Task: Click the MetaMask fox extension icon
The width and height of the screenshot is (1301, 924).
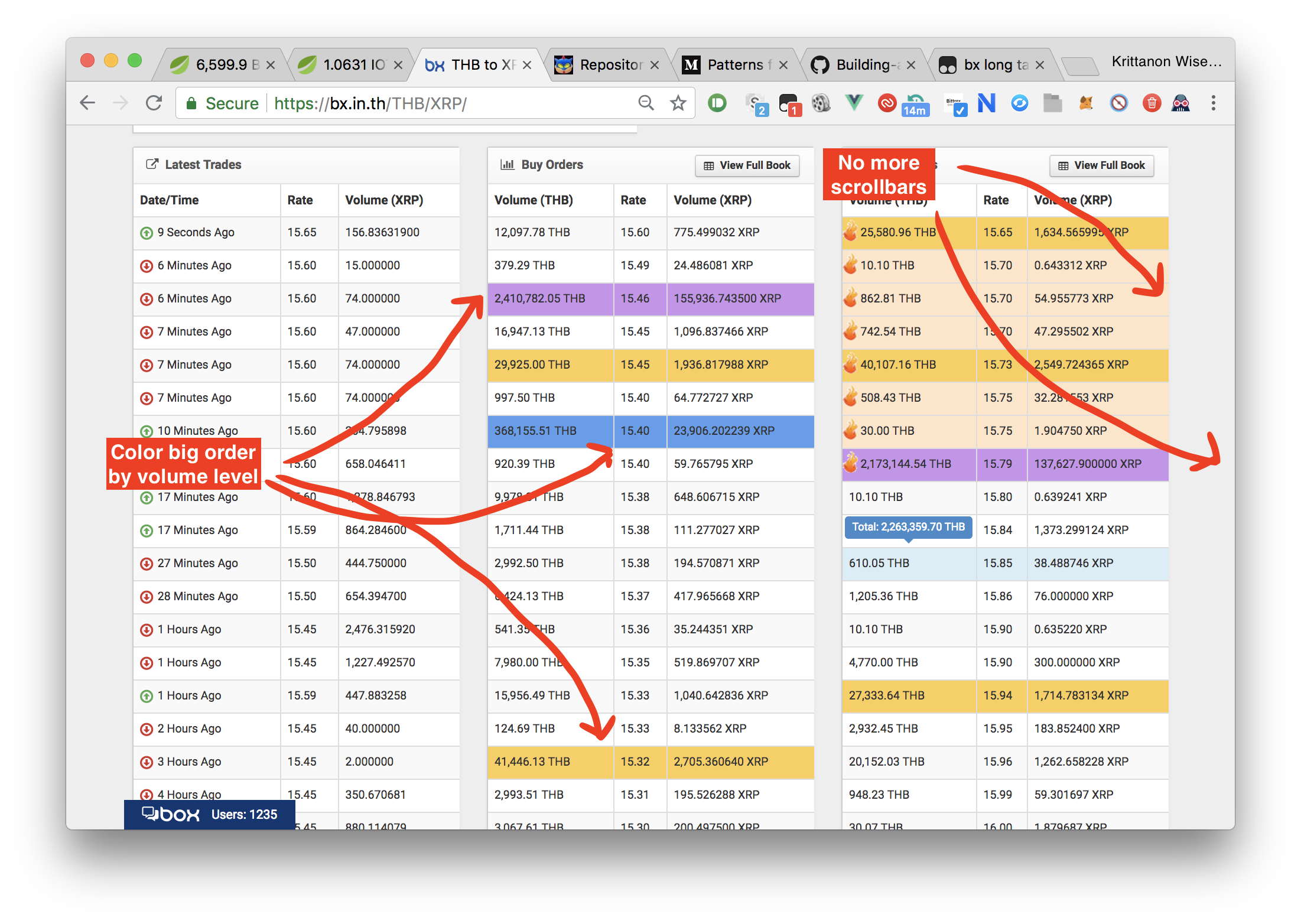Action: click(x=1085, y=103)
